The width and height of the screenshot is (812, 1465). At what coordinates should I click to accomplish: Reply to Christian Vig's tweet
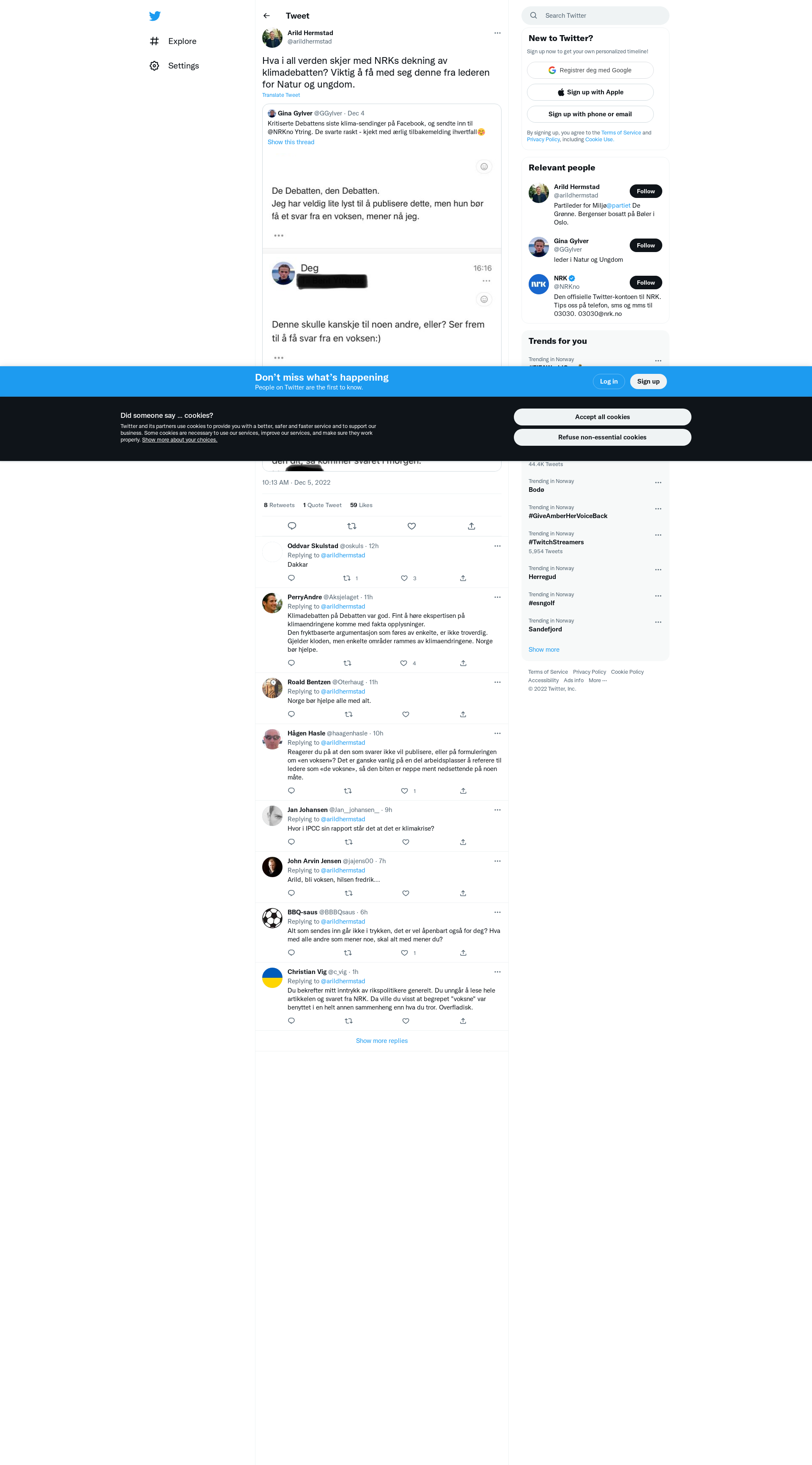click(291, 1021)
